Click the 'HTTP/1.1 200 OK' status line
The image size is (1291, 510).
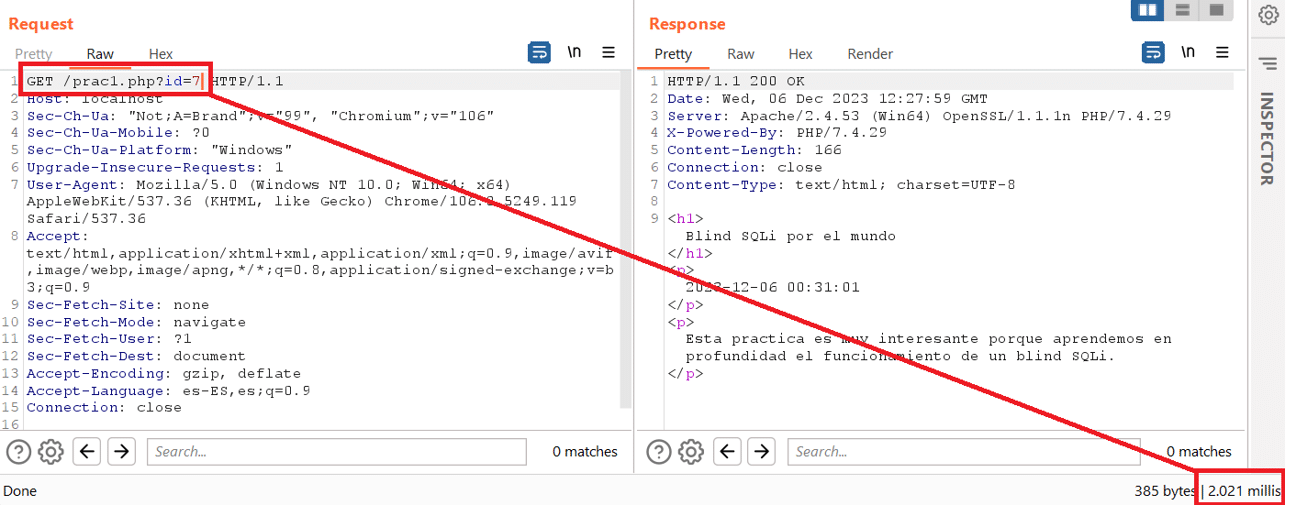coord(736,81)
